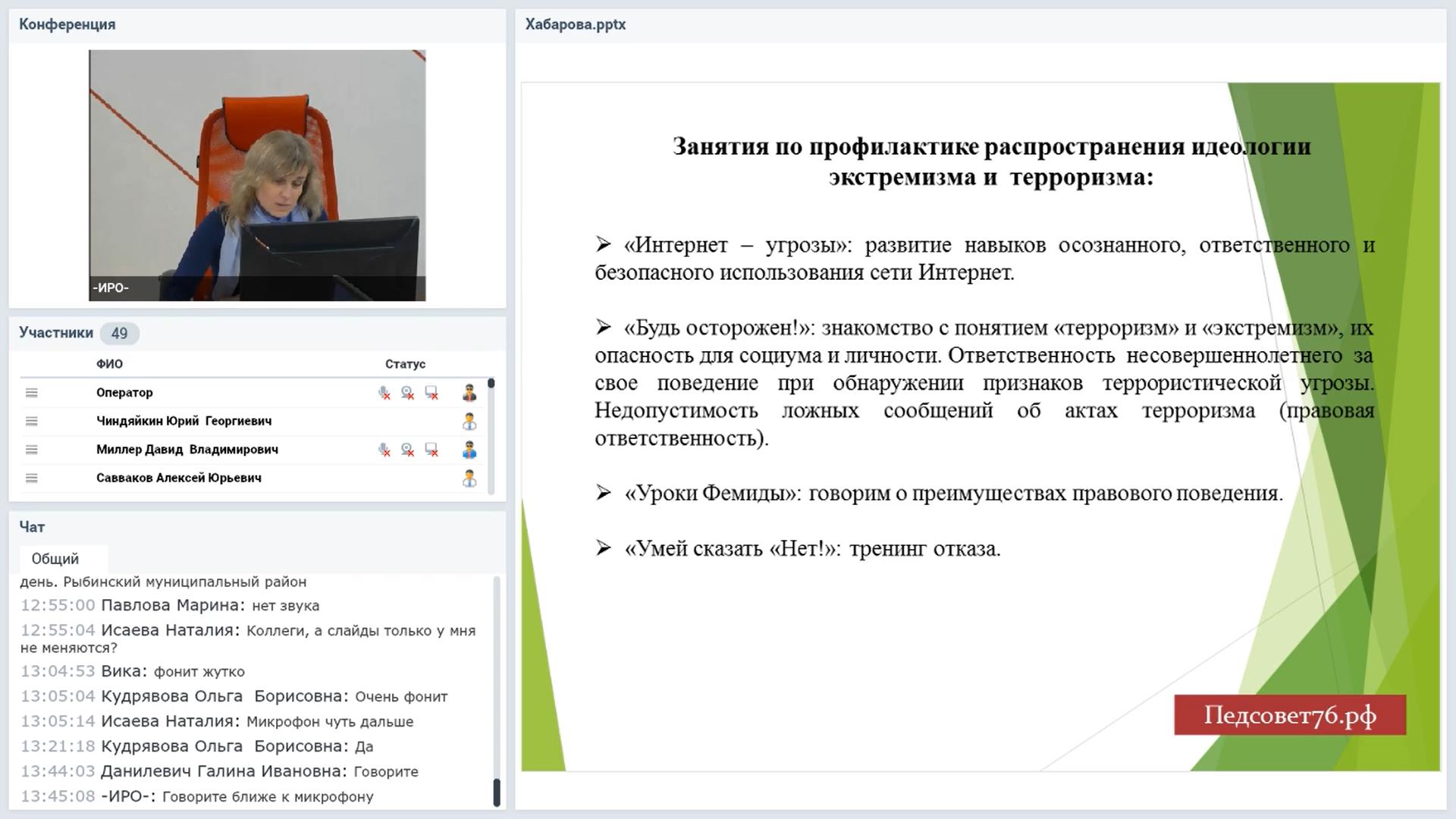Click the role avatar icon for Оператор

[x=469, y=393]
